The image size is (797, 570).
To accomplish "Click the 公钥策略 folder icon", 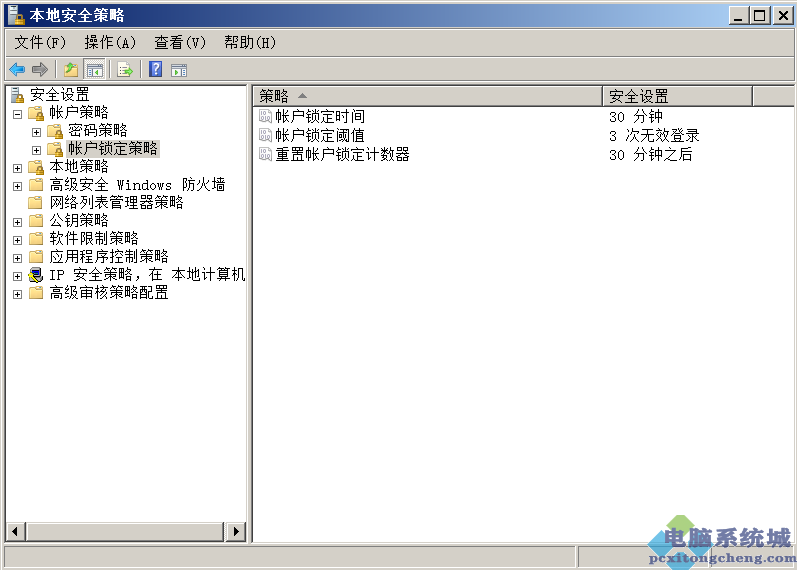I will [36, 221].
